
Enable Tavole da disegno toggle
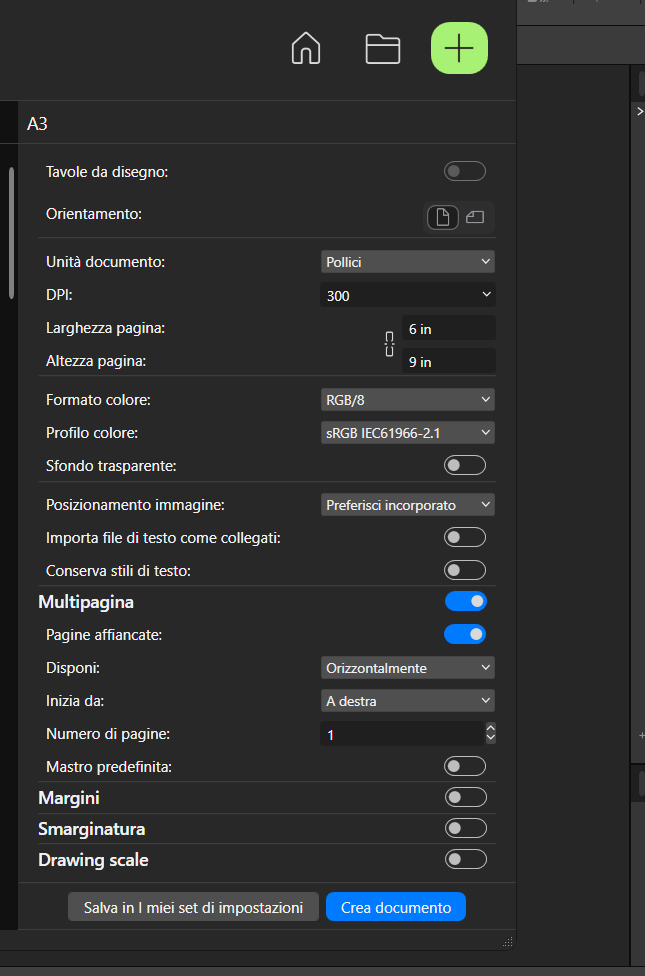click(x=464, y=171)
